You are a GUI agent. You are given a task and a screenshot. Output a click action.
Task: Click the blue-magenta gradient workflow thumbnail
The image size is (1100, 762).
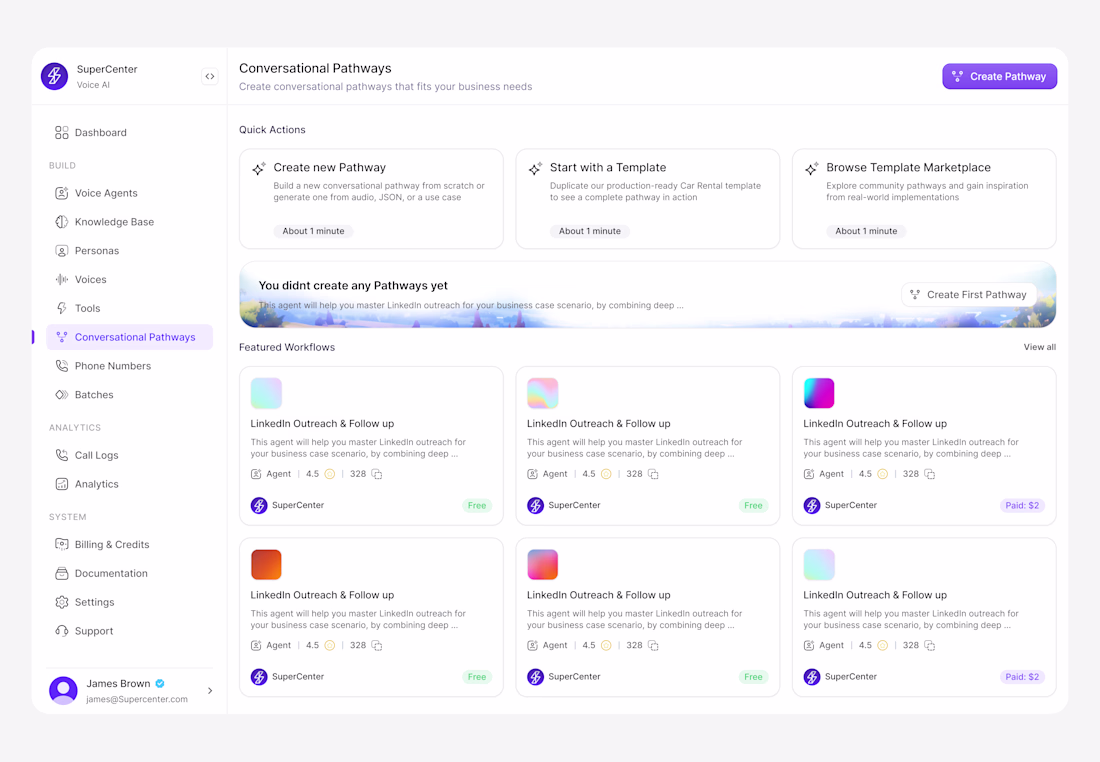coord(819,393)
